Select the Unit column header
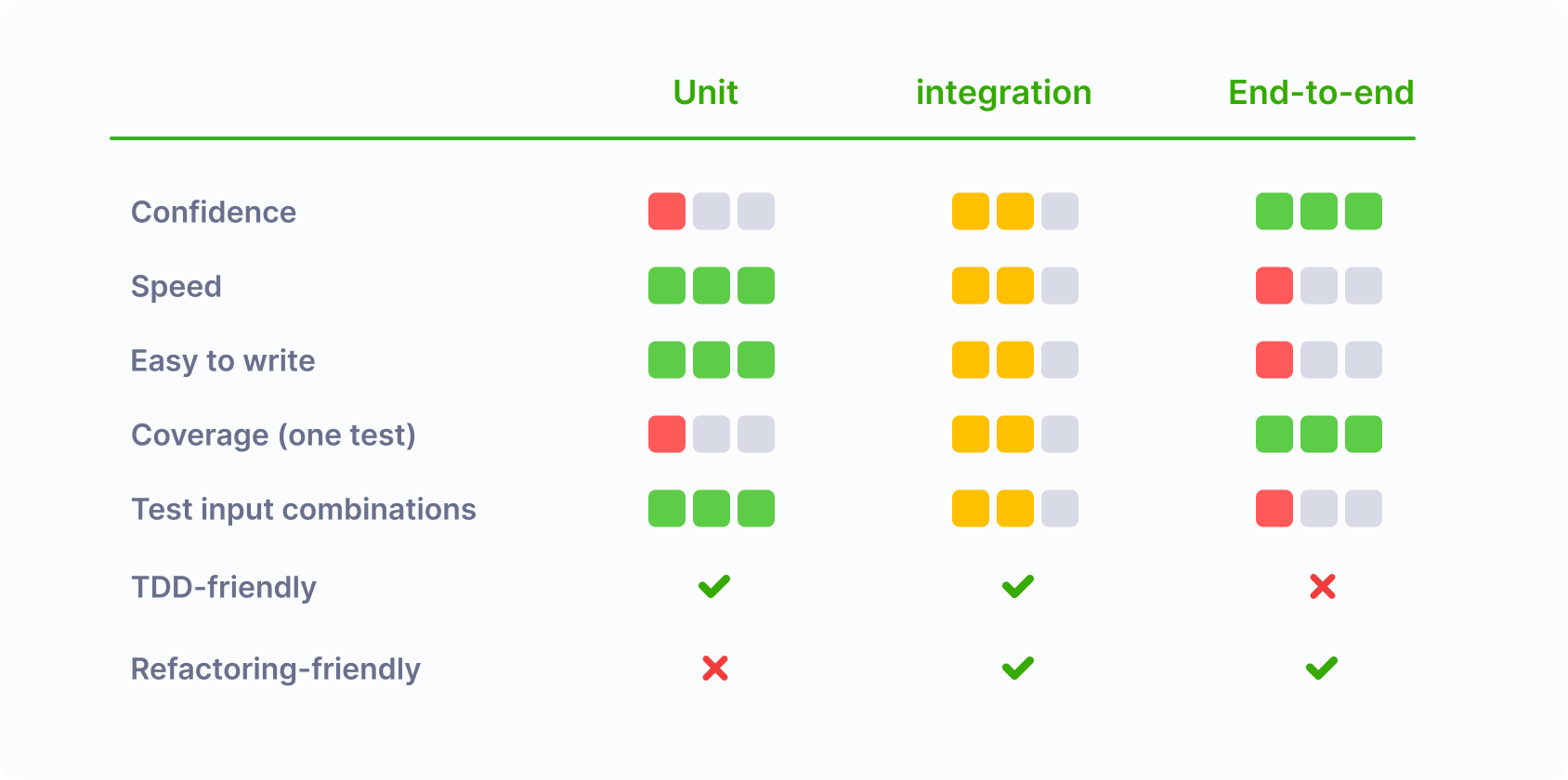Image resolution: width=1568 pixels, height=780 pixels. coord(705,93)
